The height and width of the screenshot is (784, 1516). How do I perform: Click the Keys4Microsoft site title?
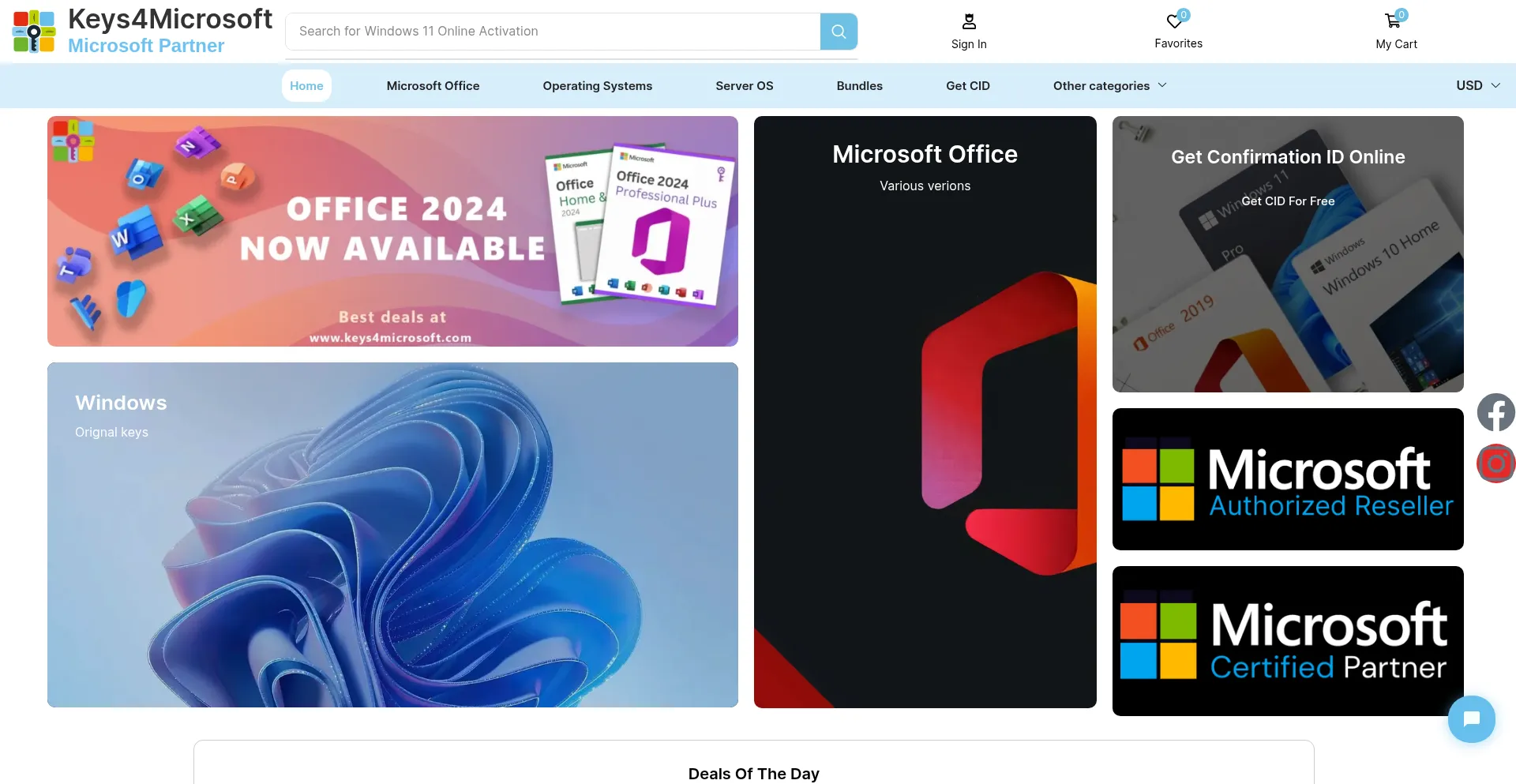170,19
